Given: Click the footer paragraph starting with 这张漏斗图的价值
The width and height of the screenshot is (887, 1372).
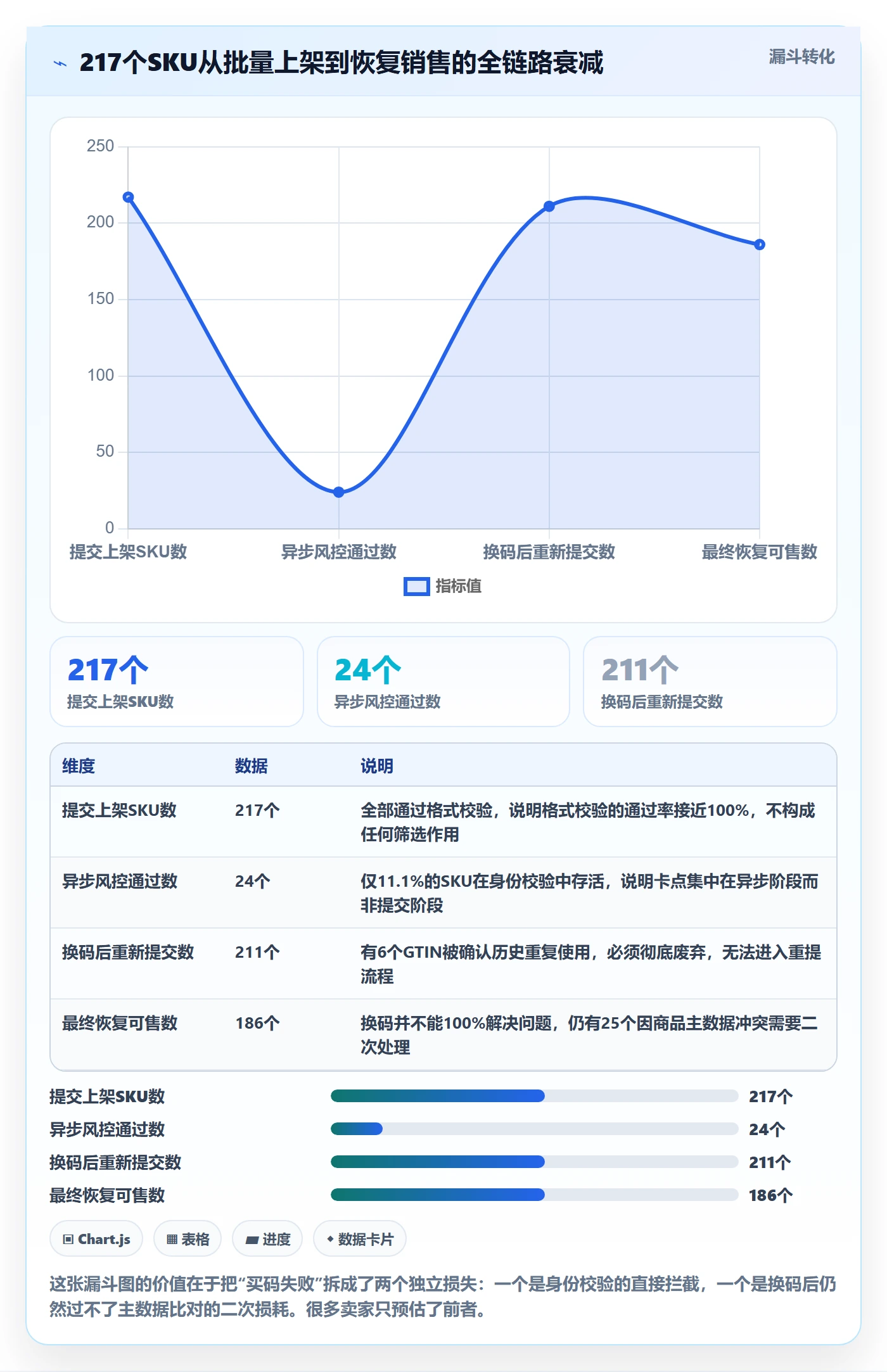Looking at the screenshot, I should 443,1297.
